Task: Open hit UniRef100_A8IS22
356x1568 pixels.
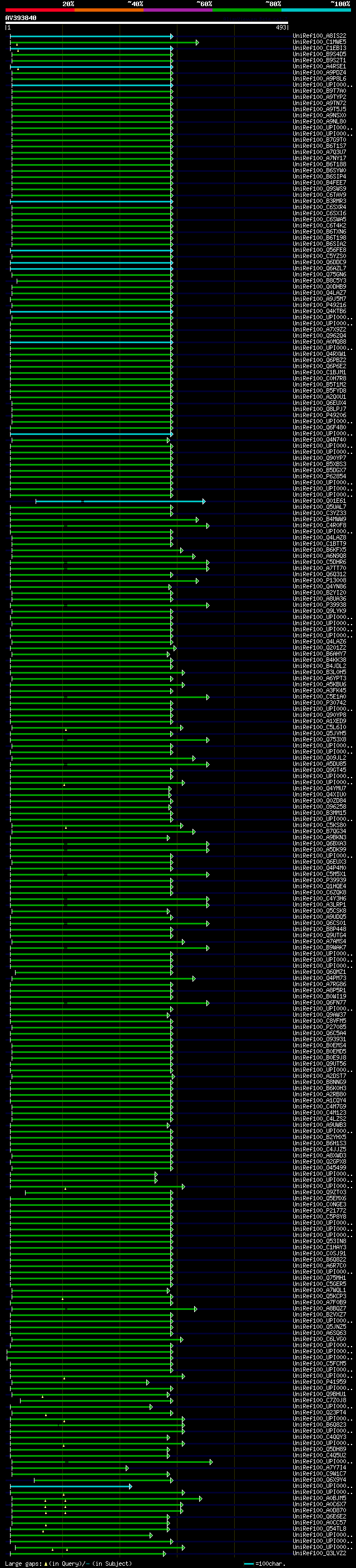Action: tap(319, 36)
